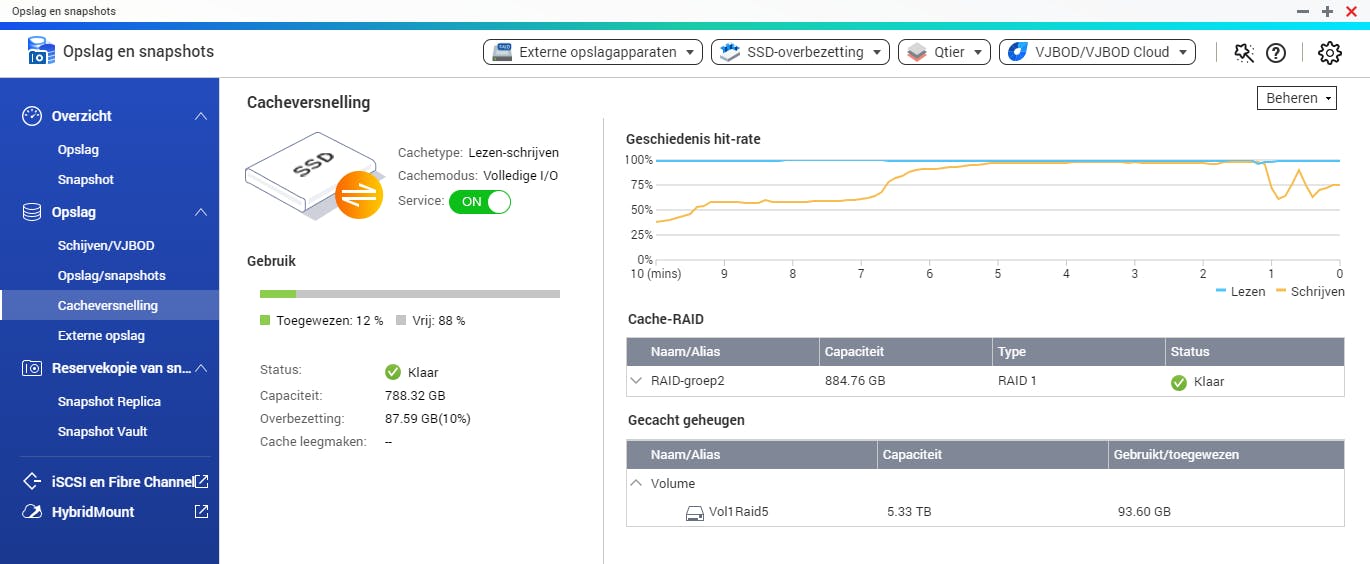Click the magic wand tools icon
Screen dimensions: 1370x564
pyautogui.click(x=1244, y=53)
